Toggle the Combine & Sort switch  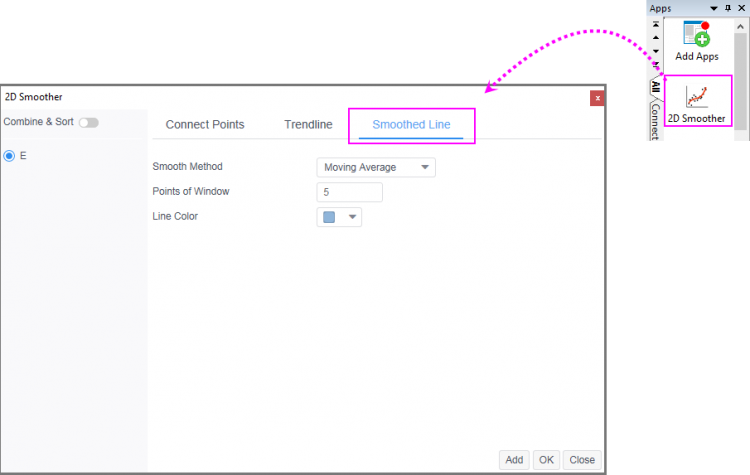pos(89,122)
